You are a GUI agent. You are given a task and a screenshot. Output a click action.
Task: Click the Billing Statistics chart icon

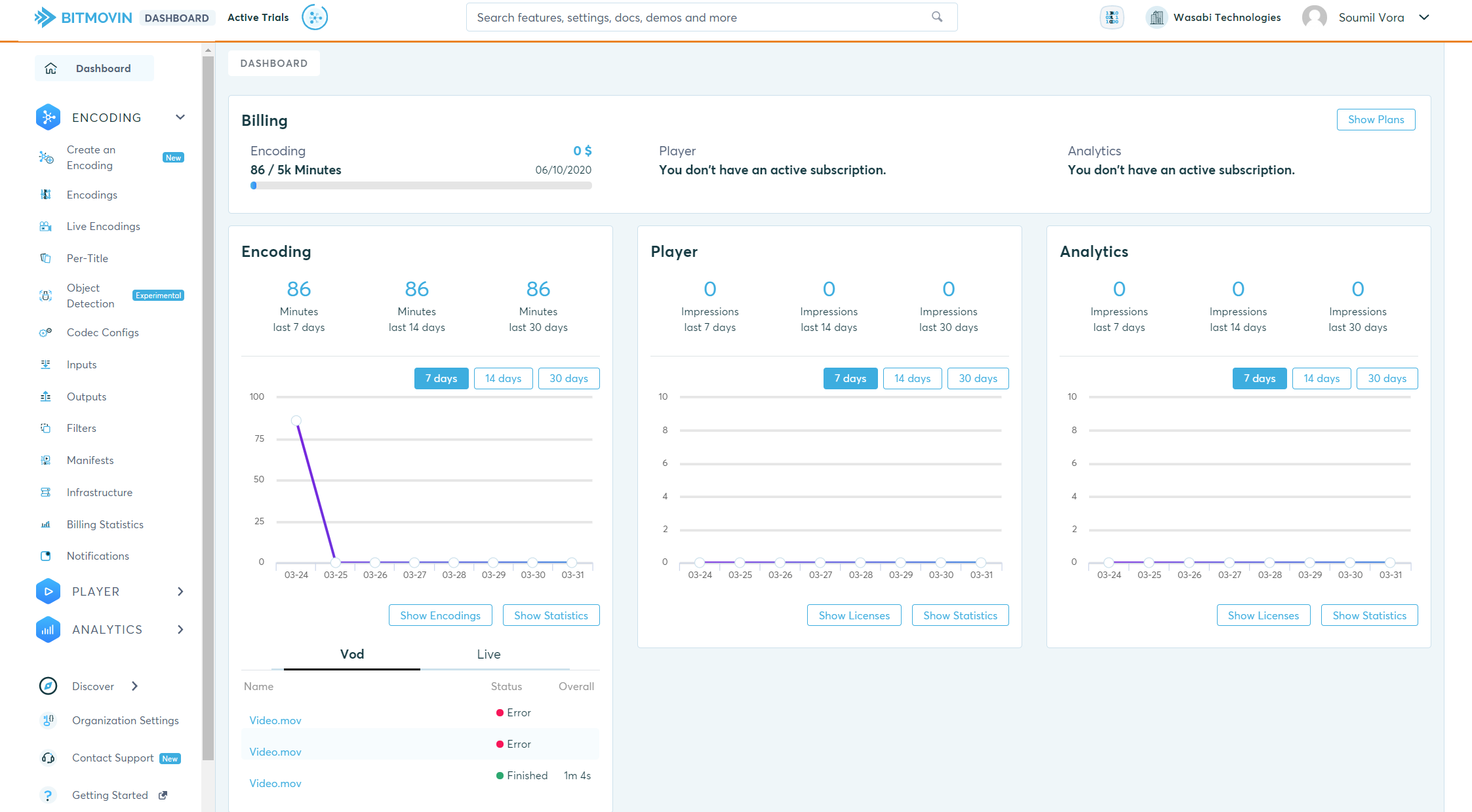46,524
